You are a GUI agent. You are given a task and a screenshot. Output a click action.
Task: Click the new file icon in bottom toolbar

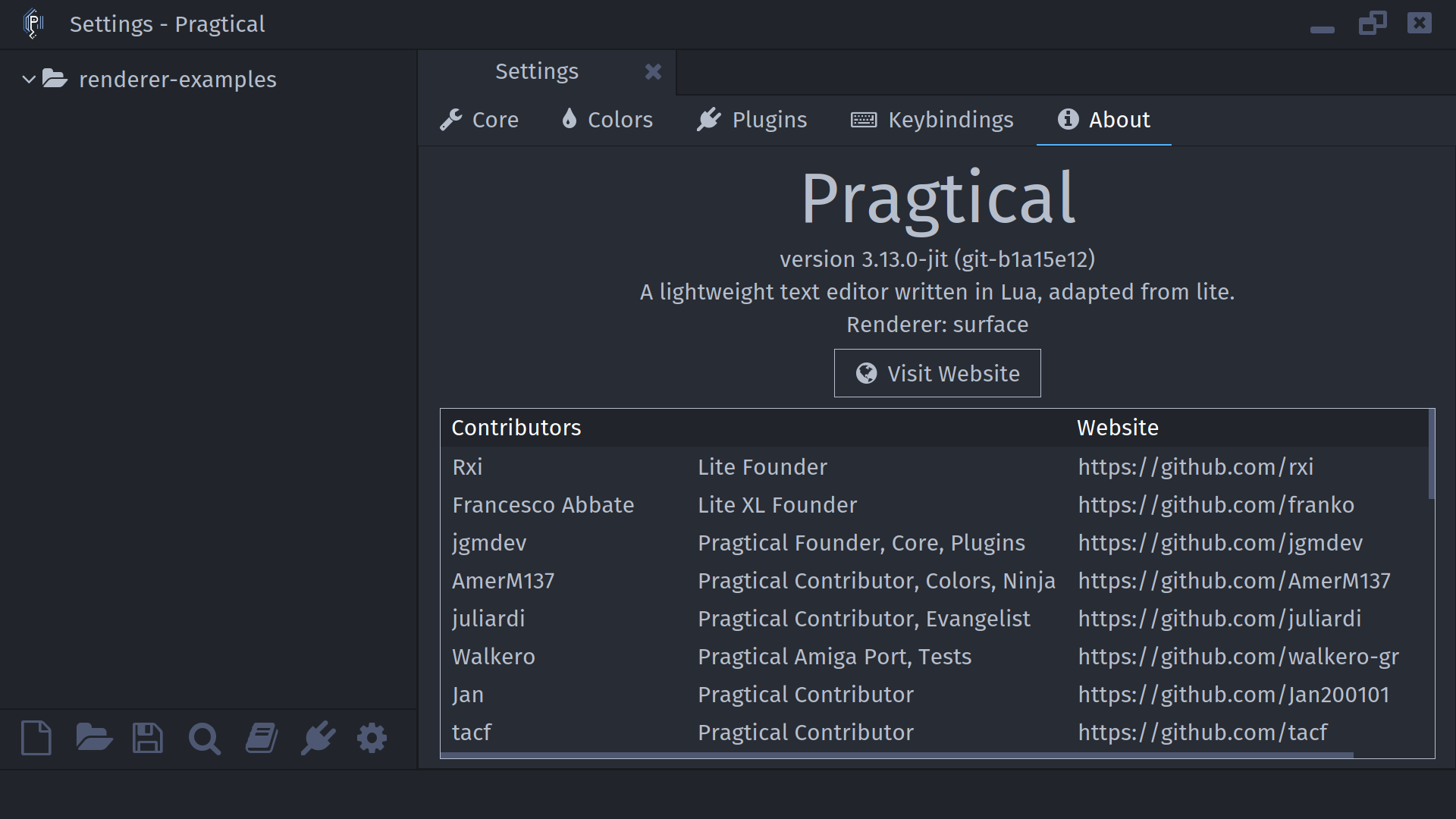coord(36,738)
